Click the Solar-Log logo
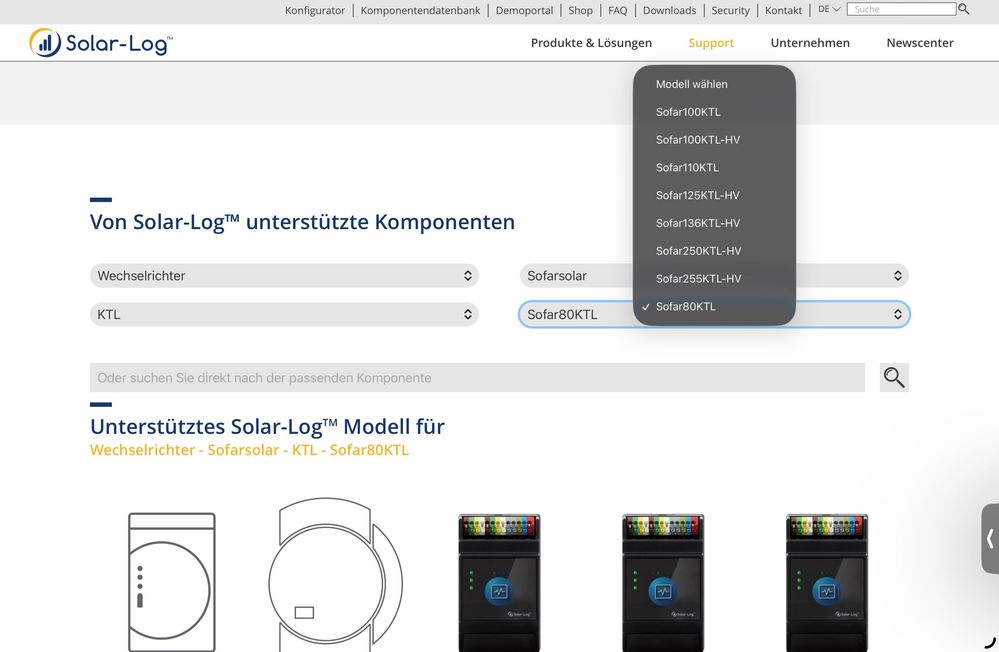The height and width of the screenshot is (652, 999). [x=101, y=43]
